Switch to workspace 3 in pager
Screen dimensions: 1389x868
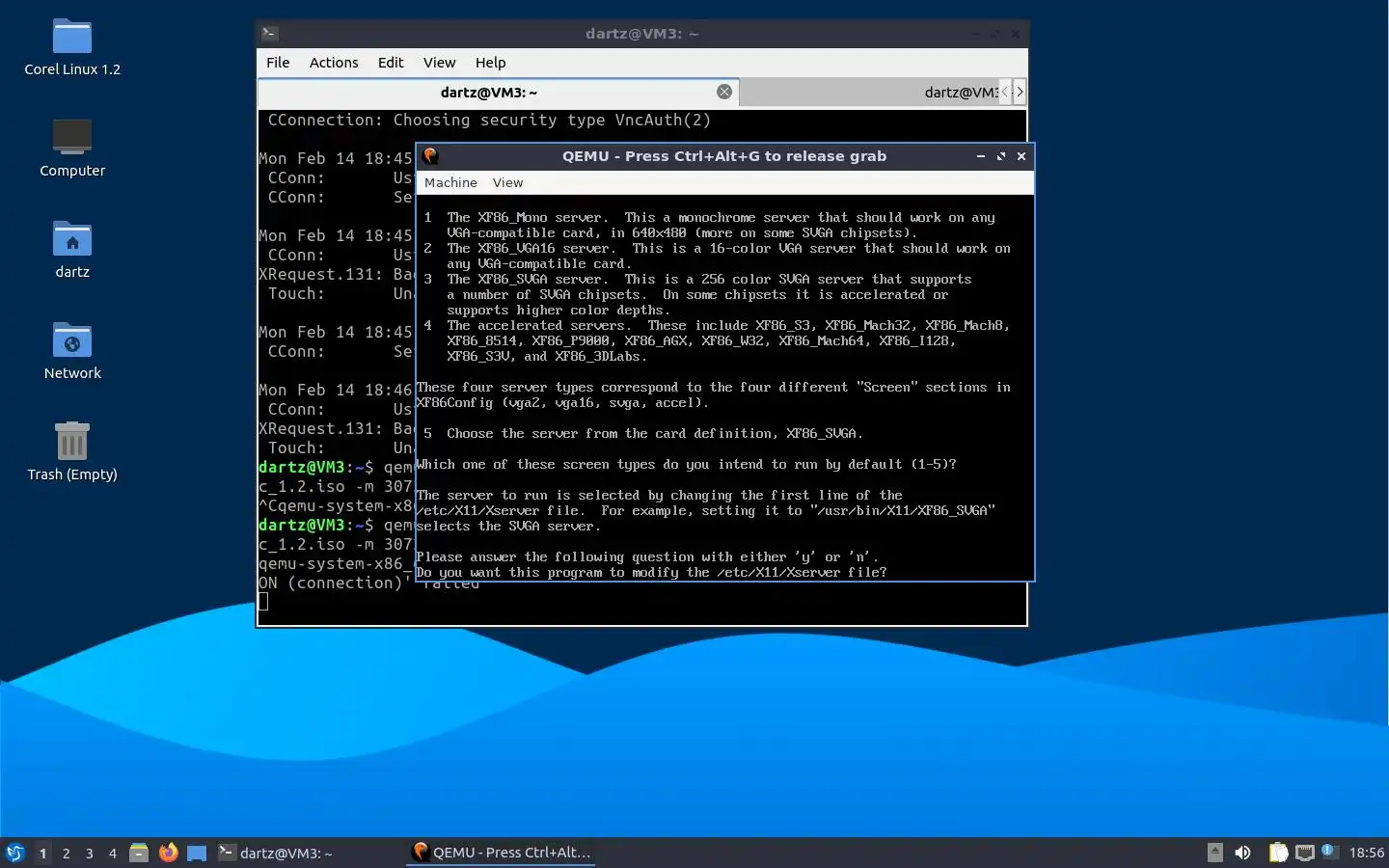tap(89, 853)
